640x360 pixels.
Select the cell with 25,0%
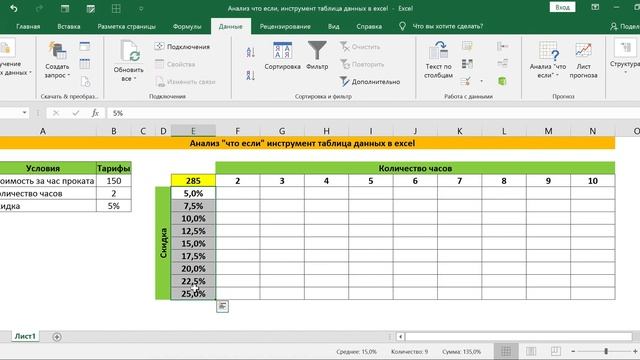click(193, 293)
